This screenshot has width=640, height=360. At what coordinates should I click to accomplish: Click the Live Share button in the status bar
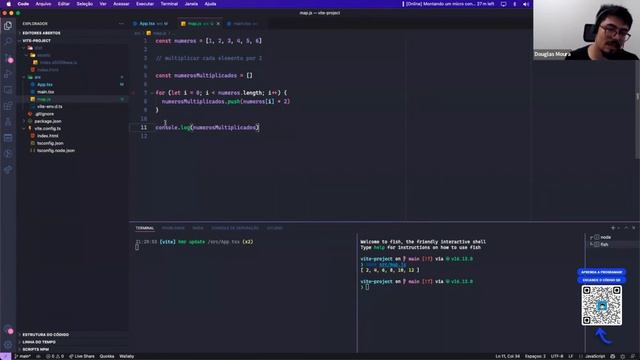tap(82, 356)
